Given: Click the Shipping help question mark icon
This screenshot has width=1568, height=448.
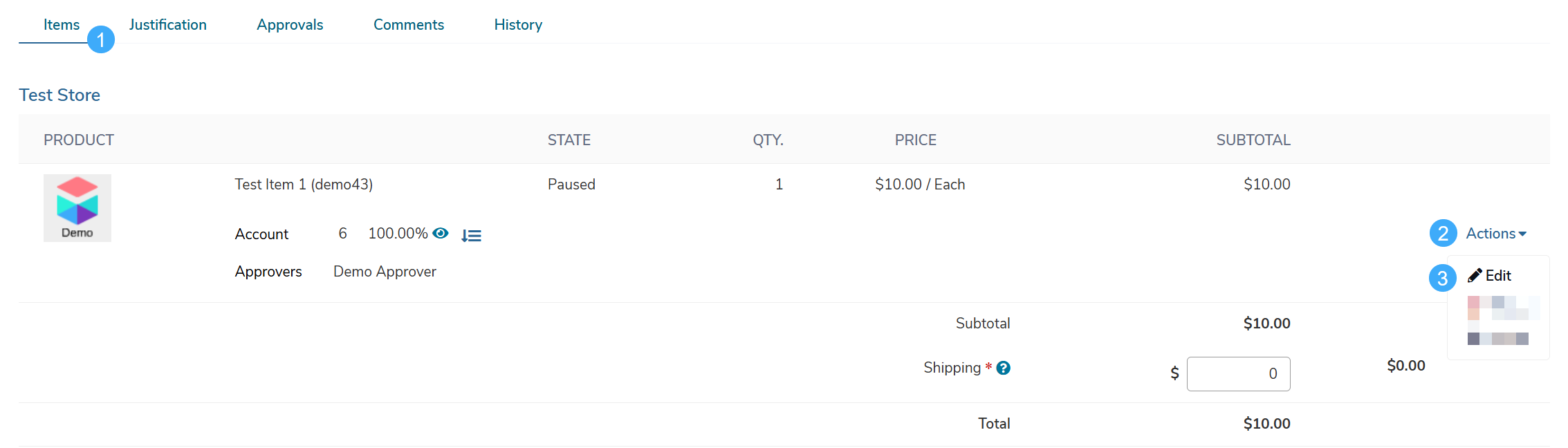Looking at the screenshot, I should (x=1004, y=368).
